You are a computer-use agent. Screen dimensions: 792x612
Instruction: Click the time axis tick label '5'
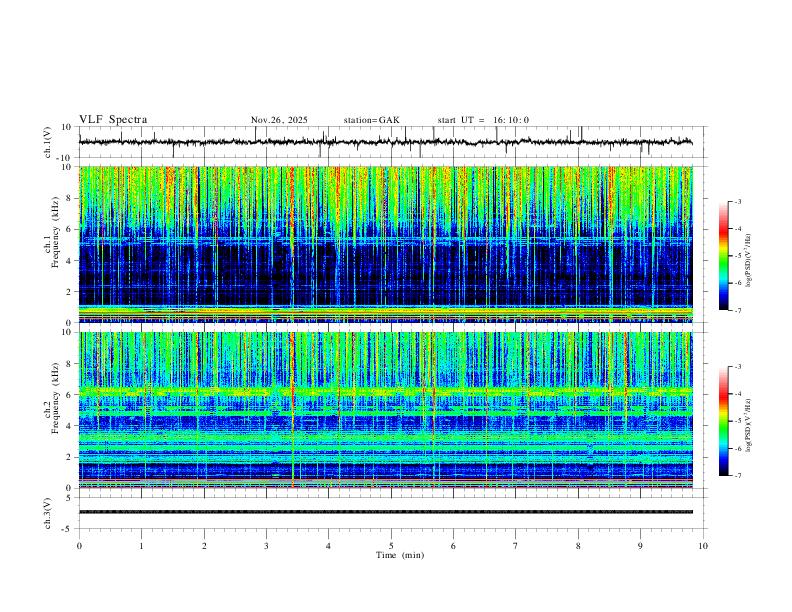pos(391,546)
